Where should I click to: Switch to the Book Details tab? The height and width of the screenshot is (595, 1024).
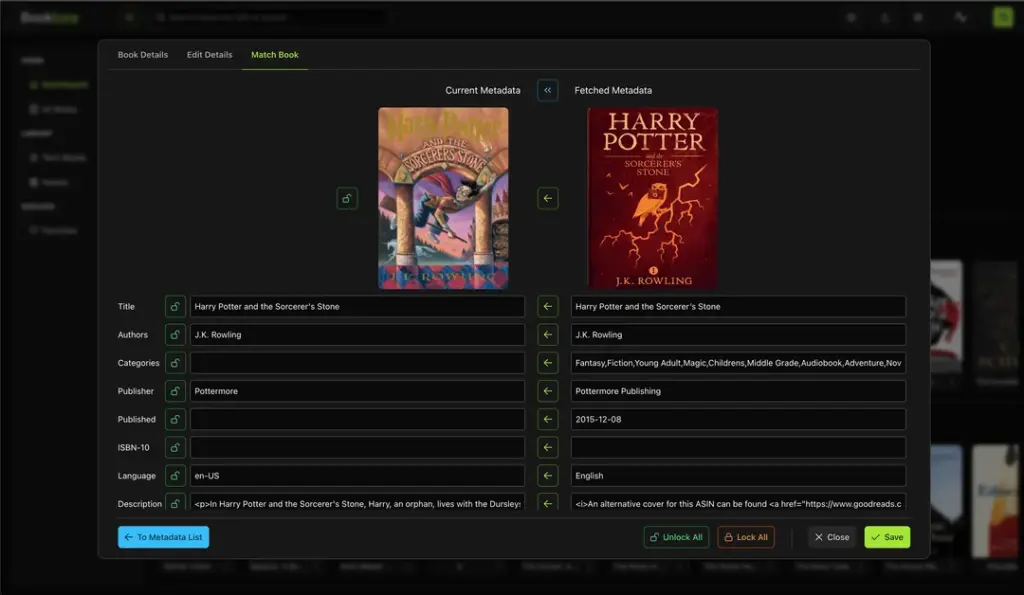[142, 55]
